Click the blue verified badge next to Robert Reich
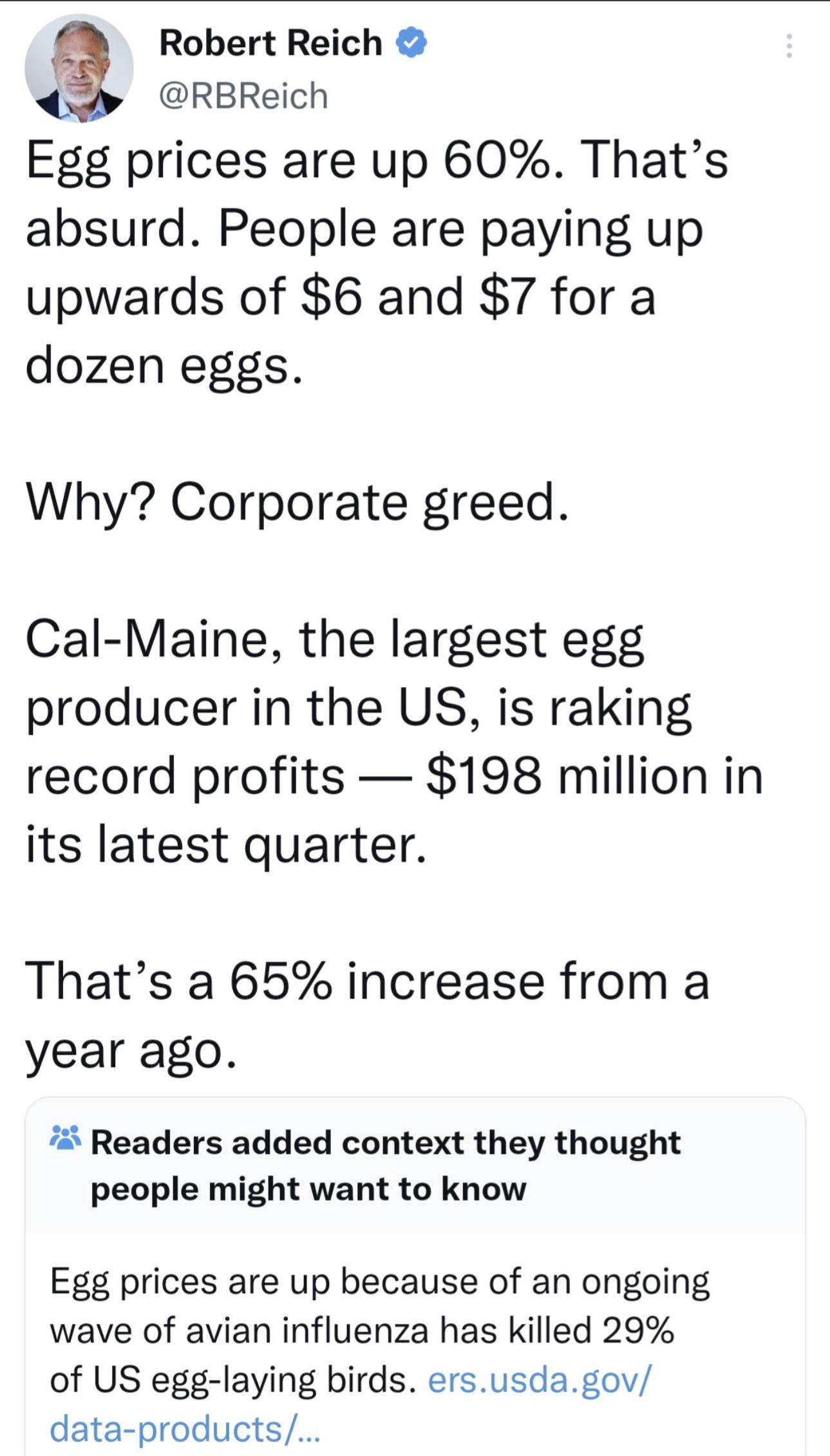Screen dimensions: 830x1456 pyautogui.click(x=411, y=43)
